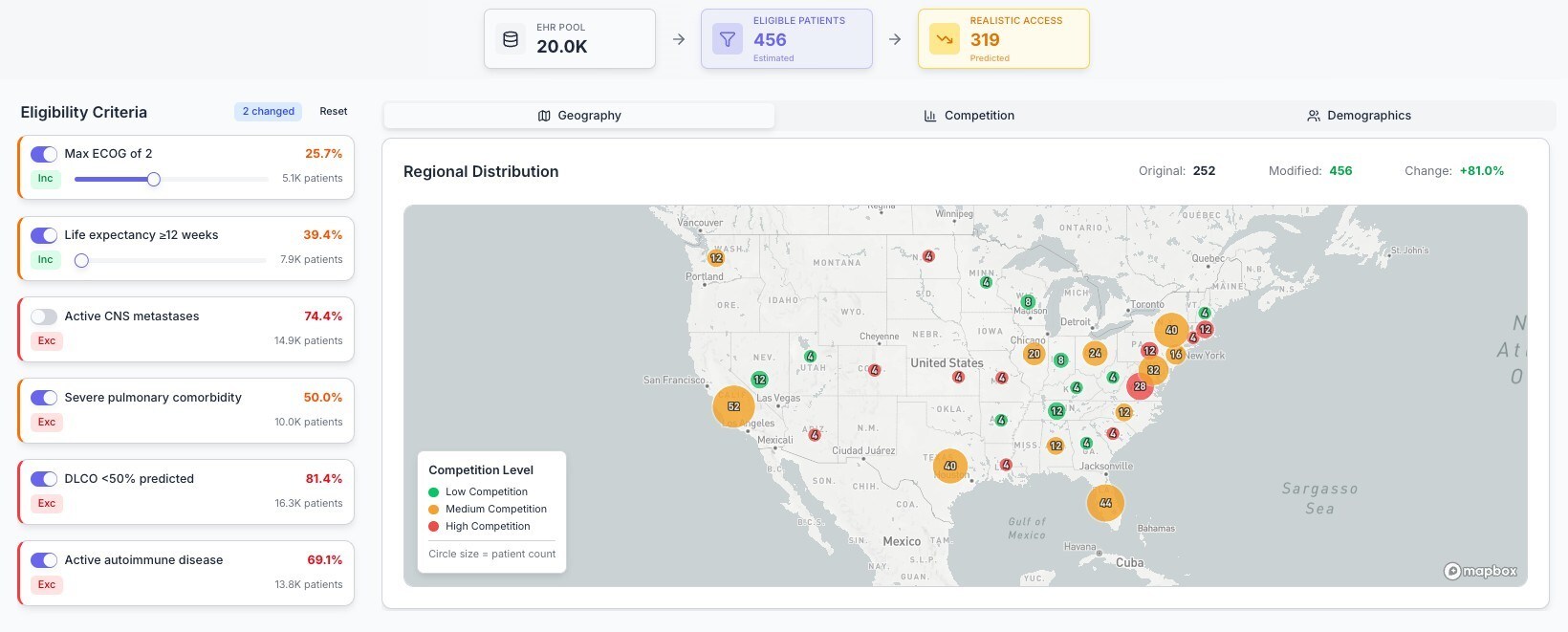Screen dimensions: 1568x632
Task: Click the people icon beside Demographics
Action: coord(1314,116)
